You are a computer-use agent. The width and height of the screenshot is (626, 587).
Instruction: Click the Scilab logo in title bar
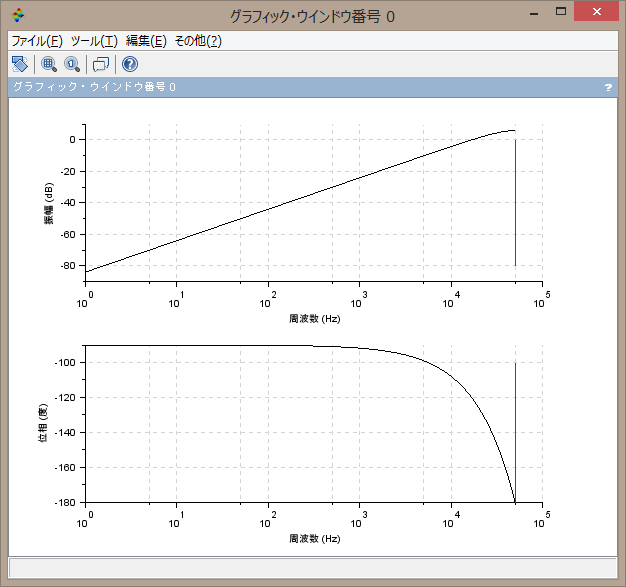click(18, 16)
